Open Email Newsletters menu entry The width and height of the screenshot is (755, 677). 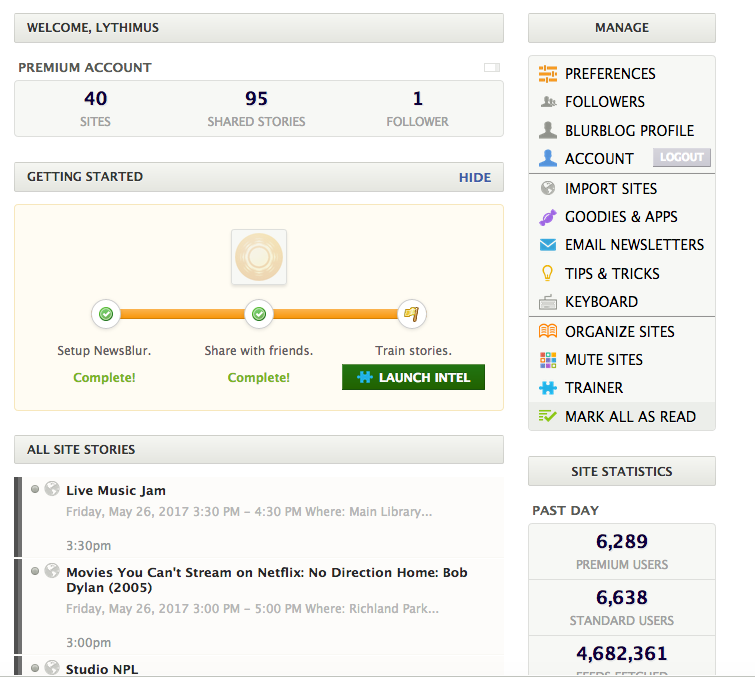[x=622, y=245]
